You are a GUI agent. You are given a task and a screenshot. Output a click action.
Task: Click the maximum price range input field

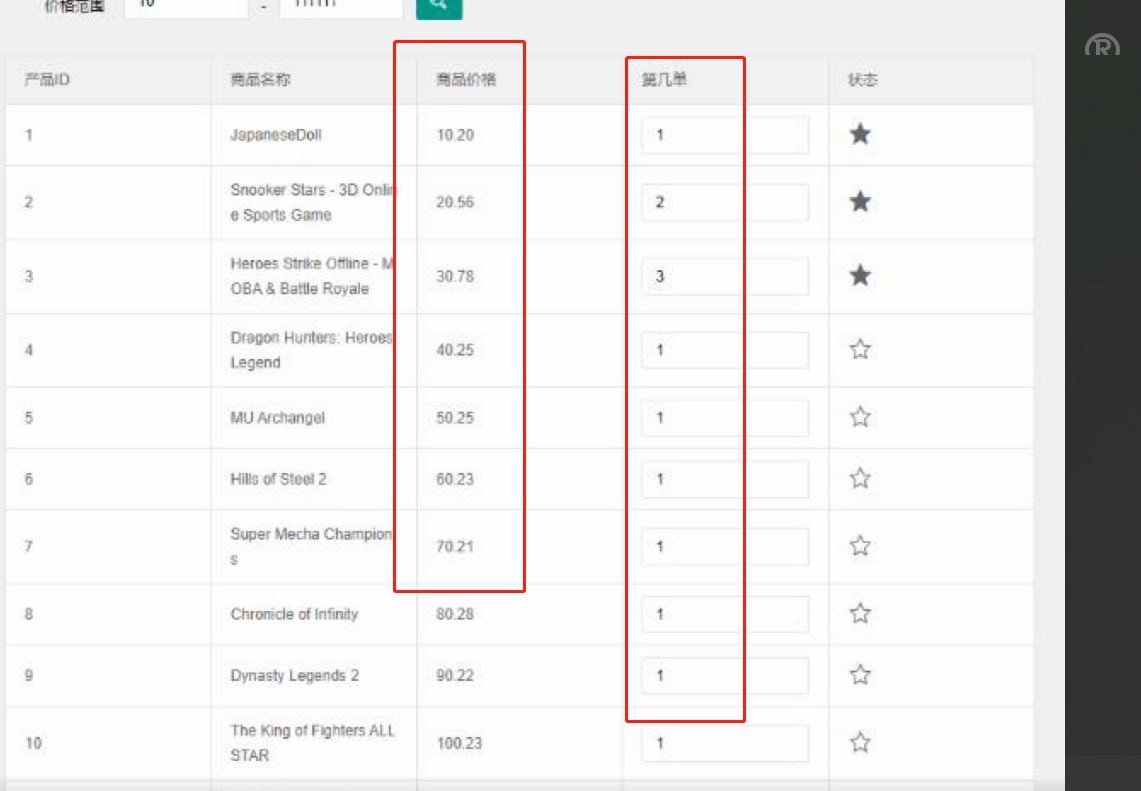click(340, 7)
